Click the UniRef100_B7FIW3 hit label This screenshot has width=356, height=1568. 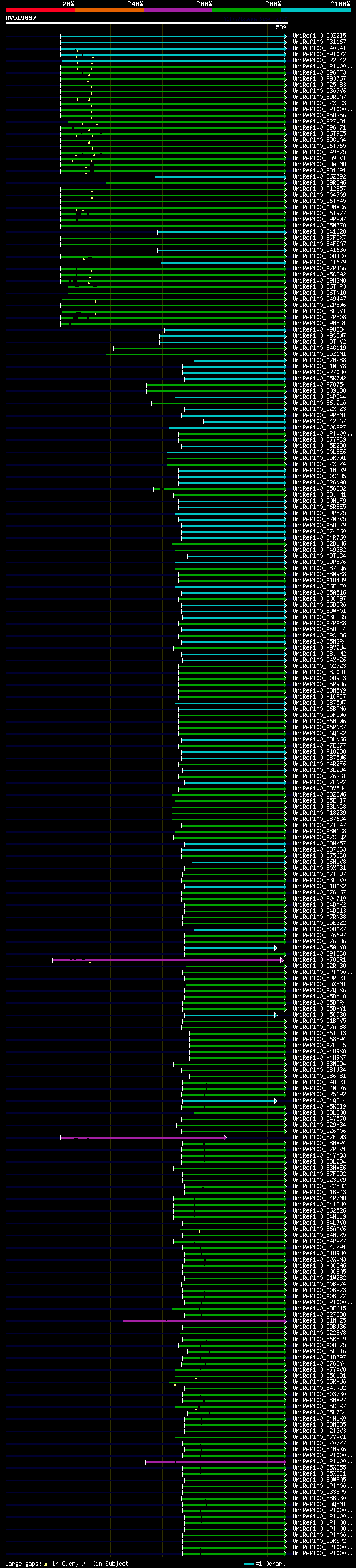(x=319, y=1137)
